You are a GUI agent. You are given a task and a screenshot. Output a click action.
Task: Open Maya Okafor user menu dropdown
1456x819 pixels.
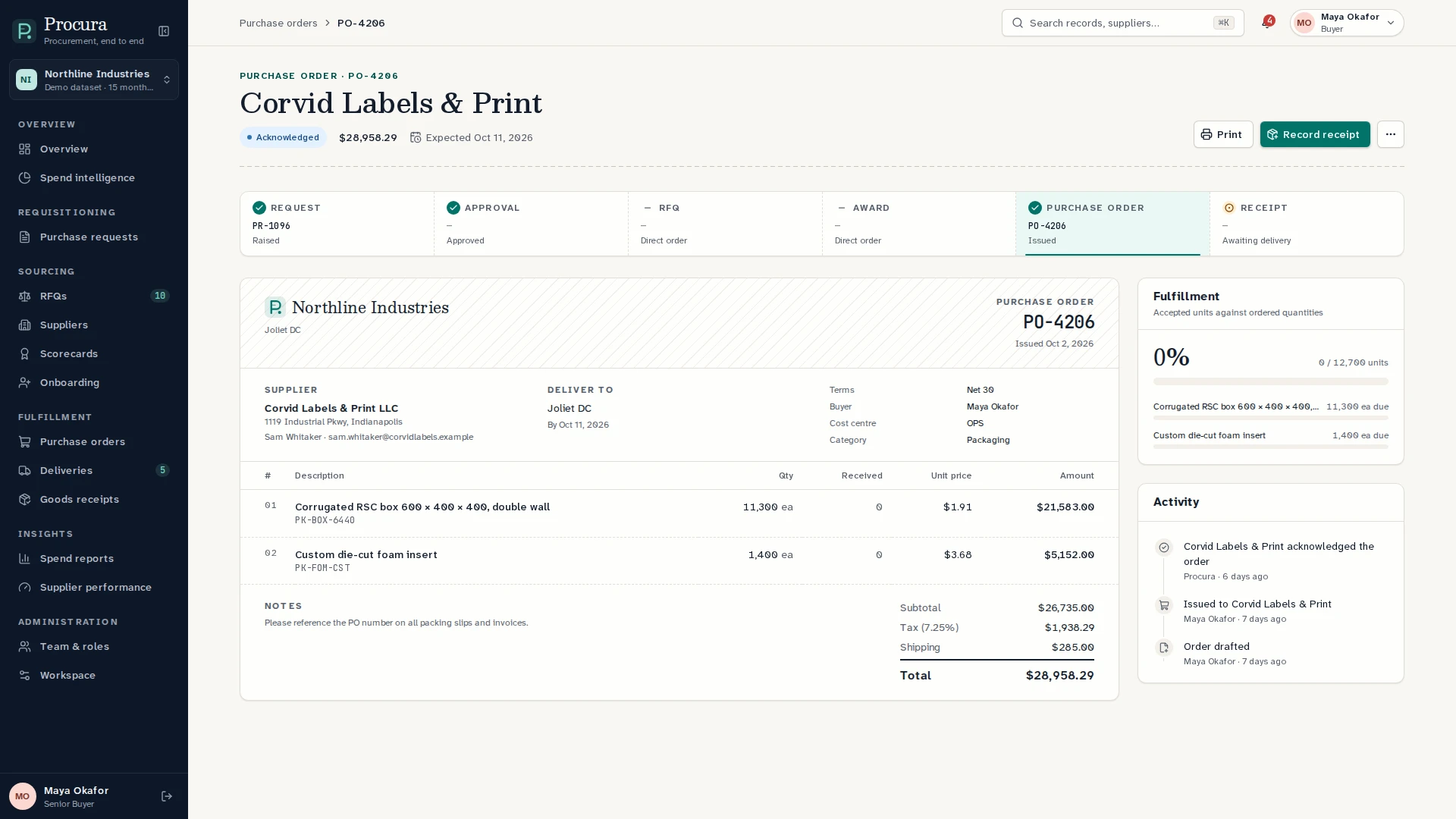(1347, 23)
